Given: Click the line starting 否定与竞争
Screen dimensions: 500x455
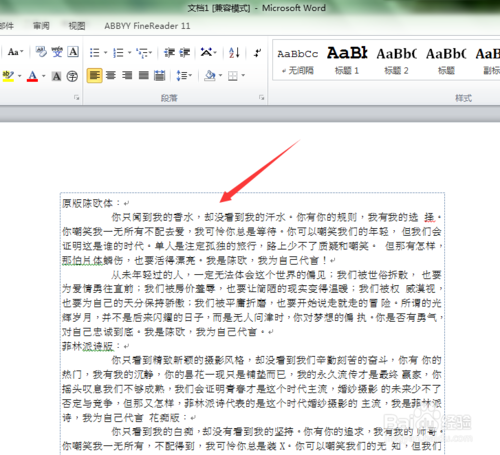Looking at the screenshot, I should (252, 403).
